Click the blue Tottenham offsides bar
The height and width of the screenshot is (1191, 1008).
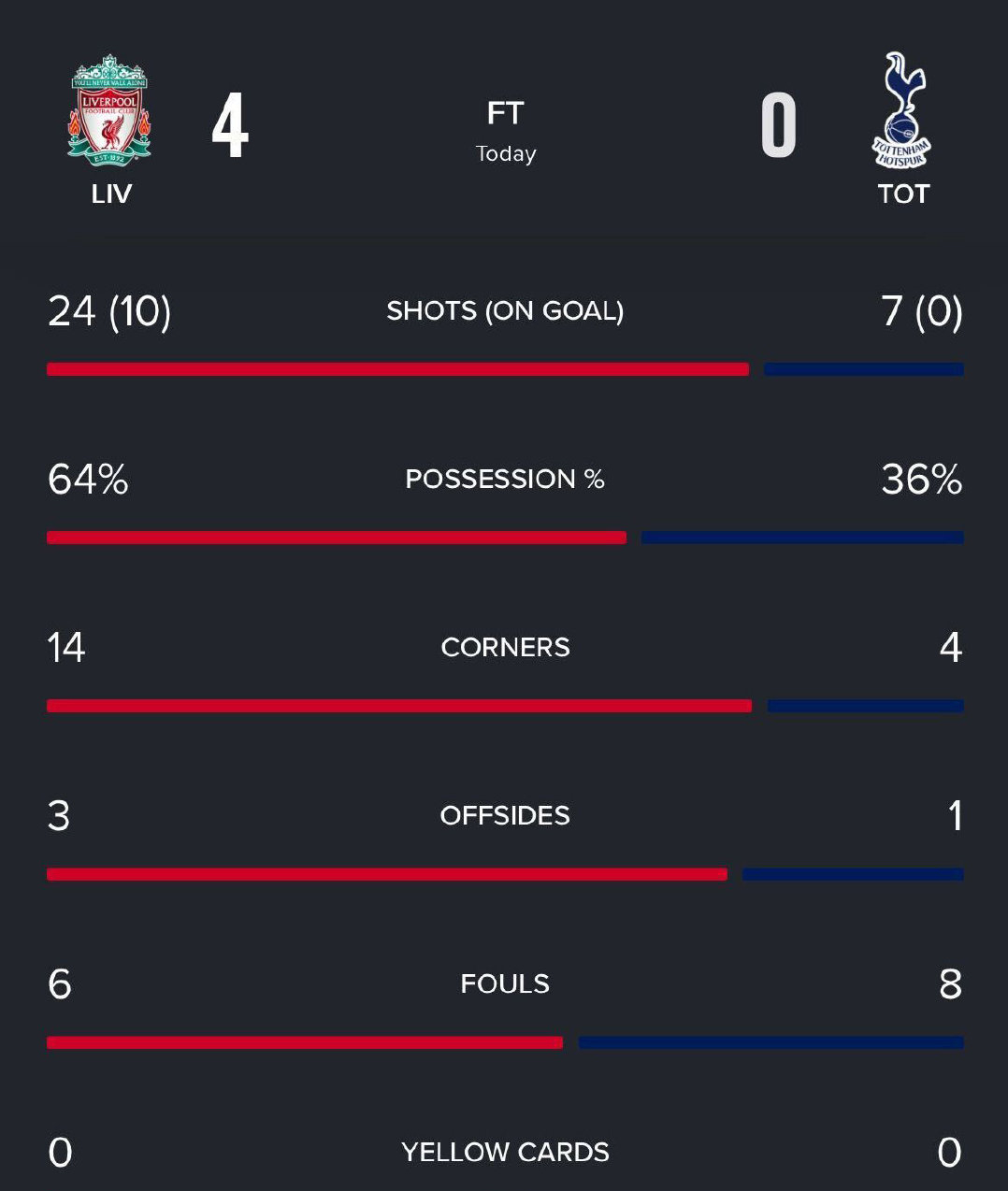point(853,874)
